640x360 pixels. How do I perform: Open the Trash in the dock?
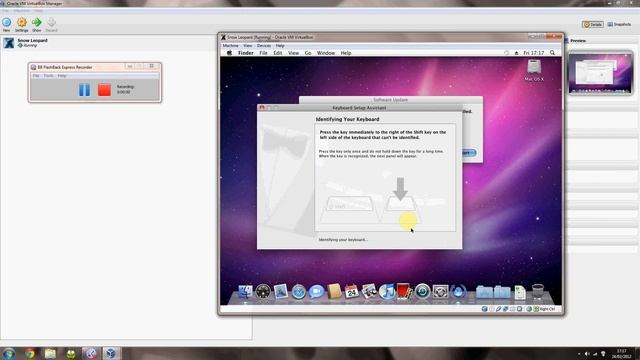(538, 291)
